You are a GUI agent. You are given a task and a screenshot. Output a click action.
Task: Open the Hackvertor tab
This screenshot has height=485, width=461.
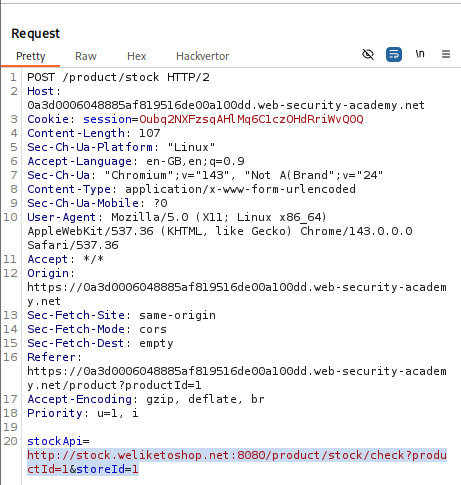(x=203, y=56)
